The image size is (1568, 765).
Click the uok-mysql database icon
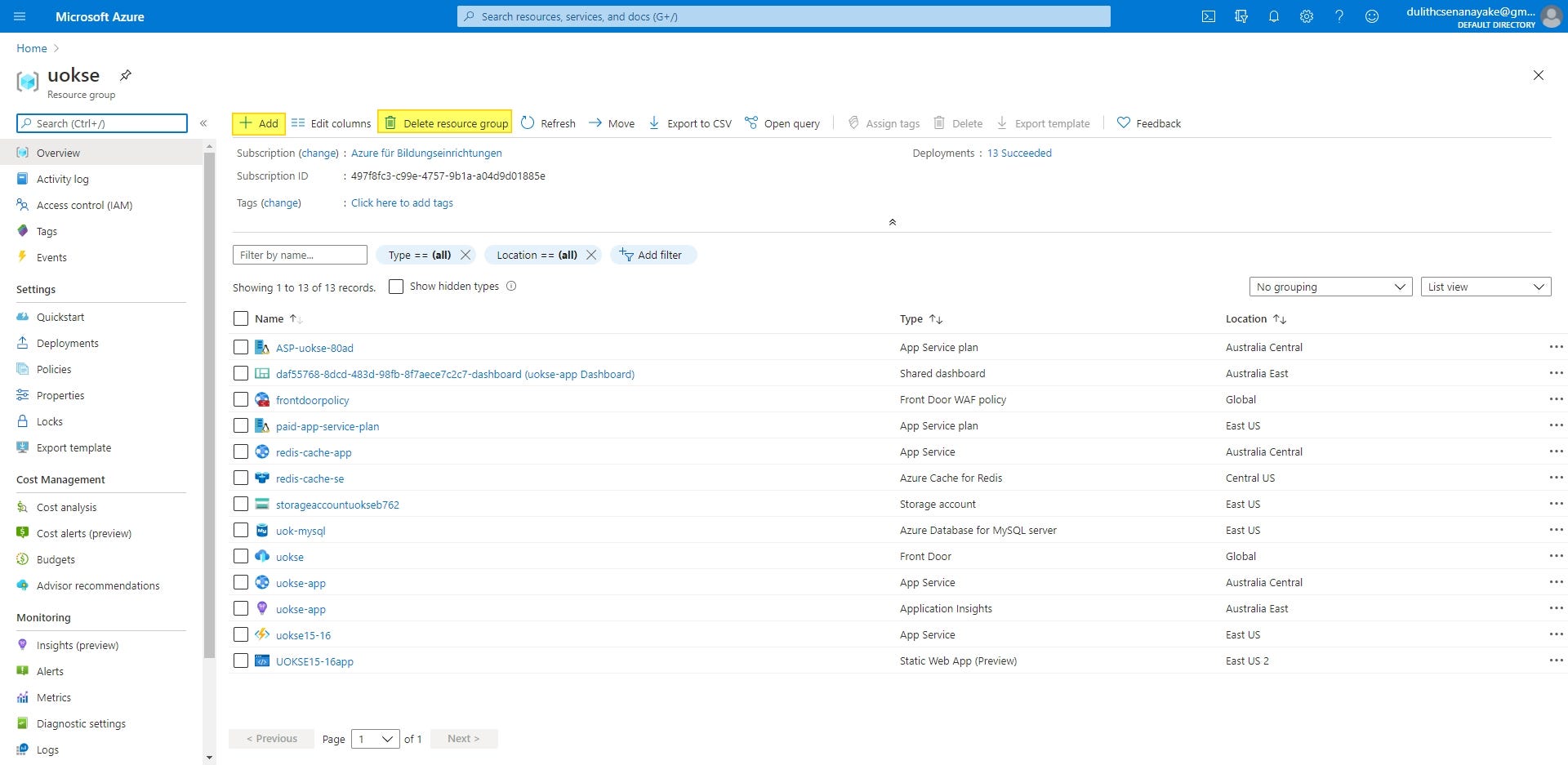pyautogui.click(x=262, y=530)
